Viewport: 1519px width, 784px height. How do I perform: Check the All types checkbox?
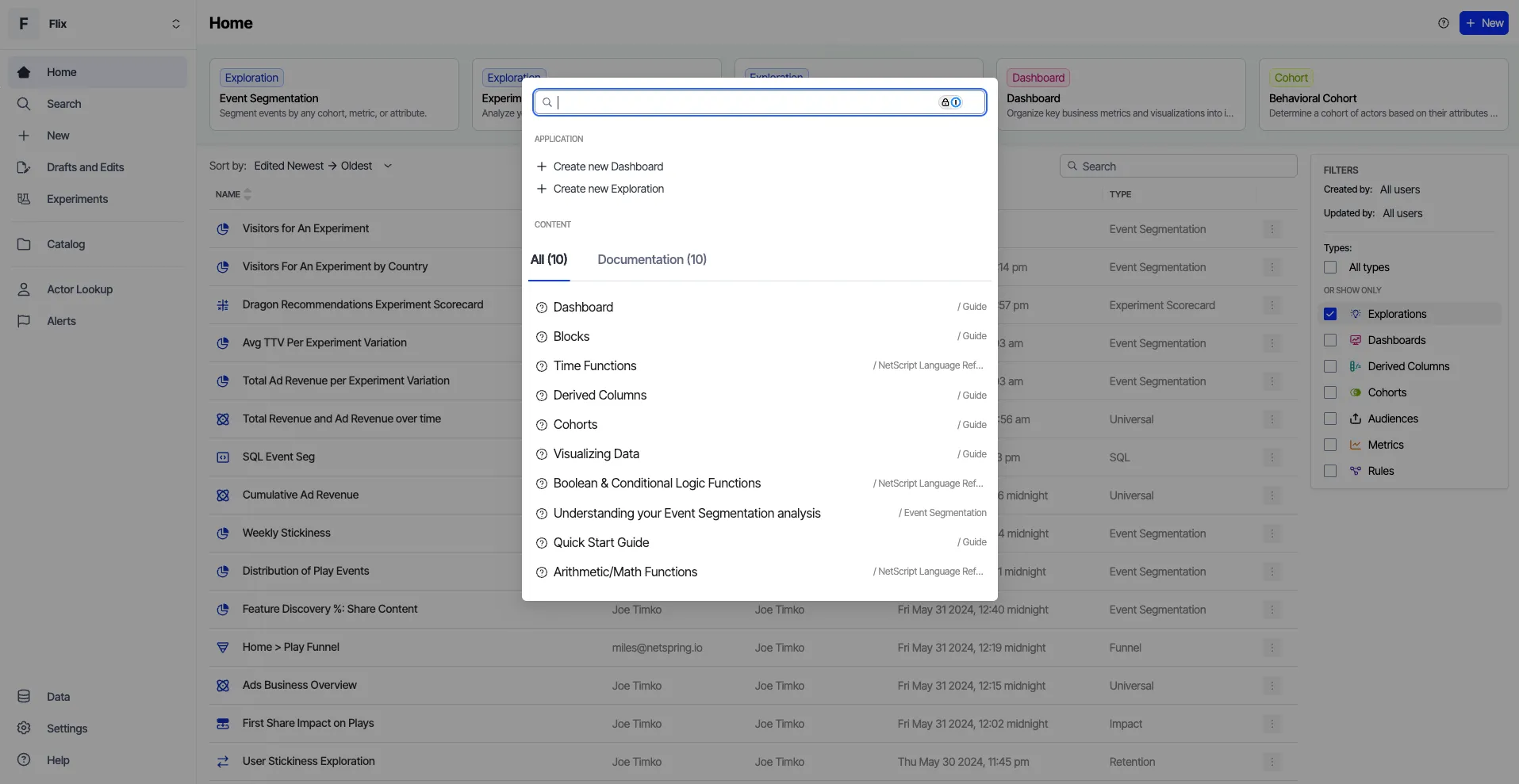coord(1330,267)
